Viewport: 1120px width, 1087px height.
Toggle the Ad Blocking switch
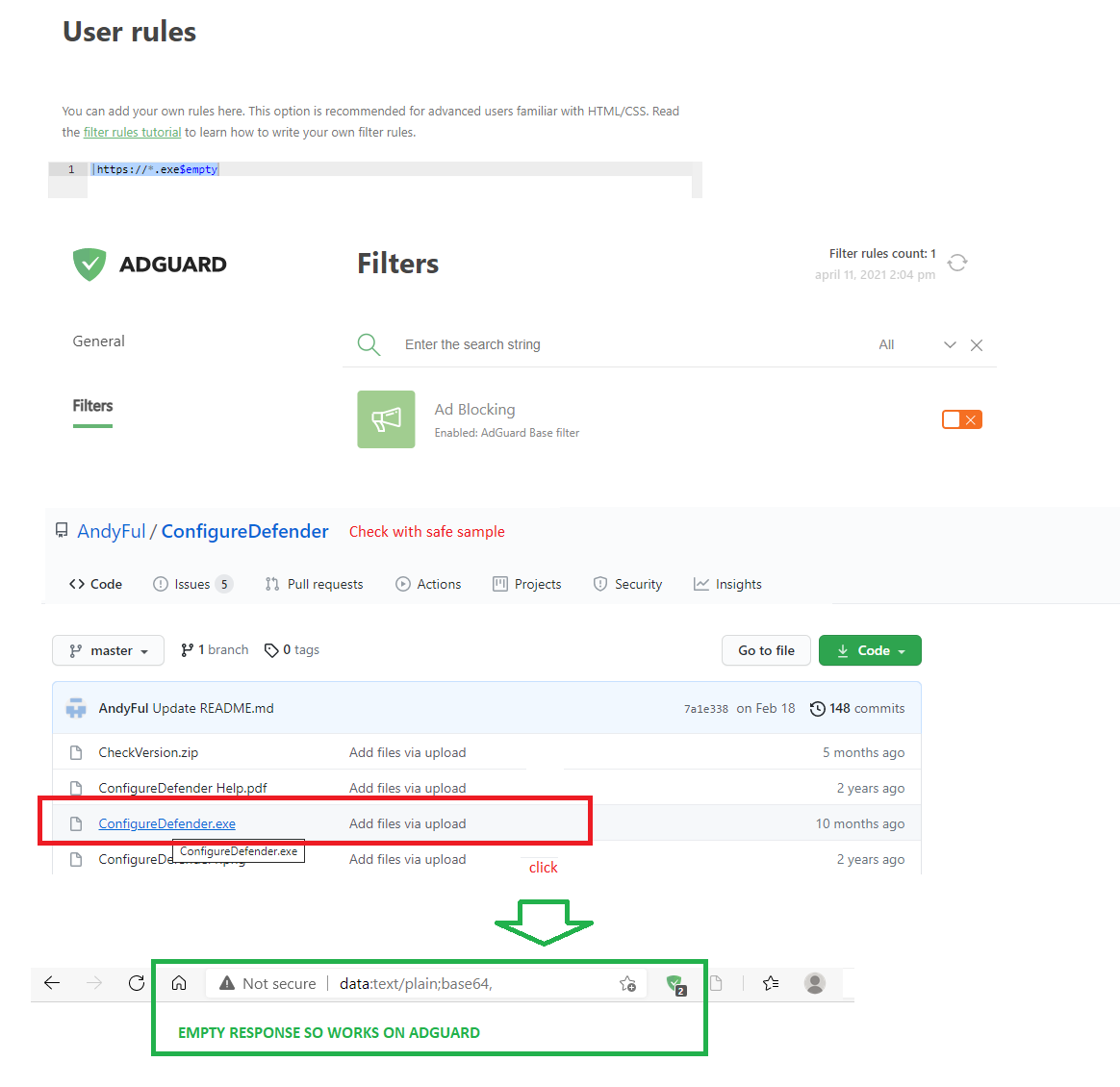(961, 419)
